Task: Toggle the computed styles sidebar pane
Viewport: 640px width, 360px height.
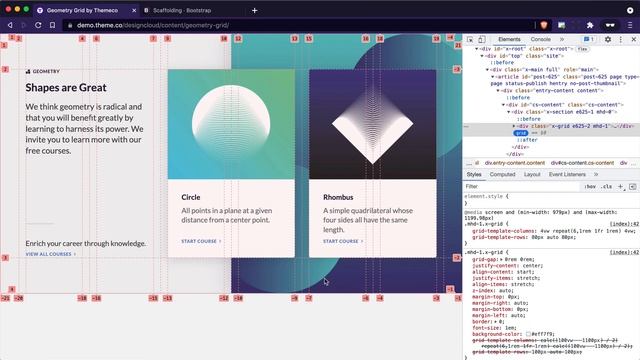Action: 633,187
